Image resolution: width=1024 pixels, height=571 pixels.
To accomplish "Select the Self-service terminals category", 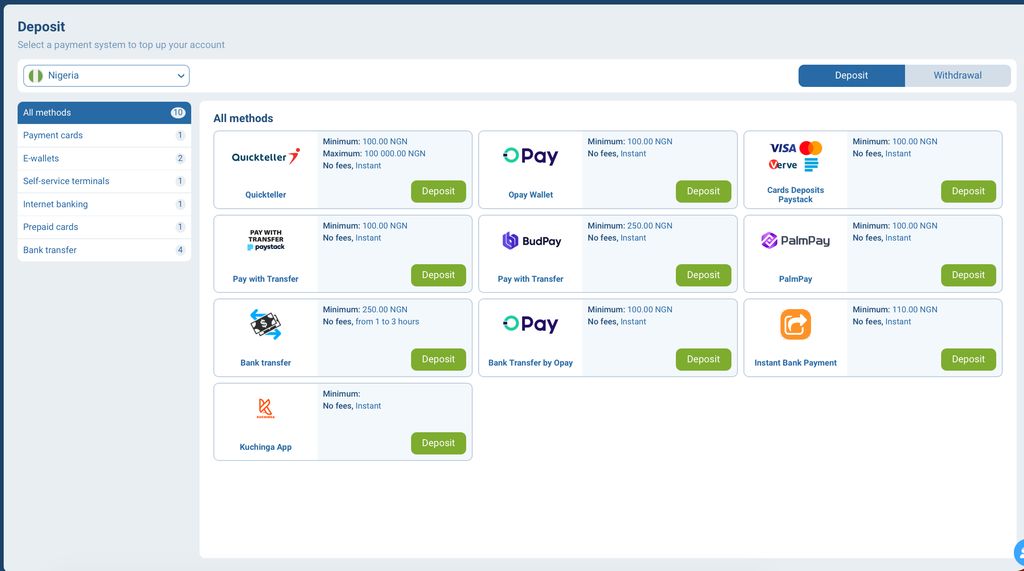I will coord(104,181).
